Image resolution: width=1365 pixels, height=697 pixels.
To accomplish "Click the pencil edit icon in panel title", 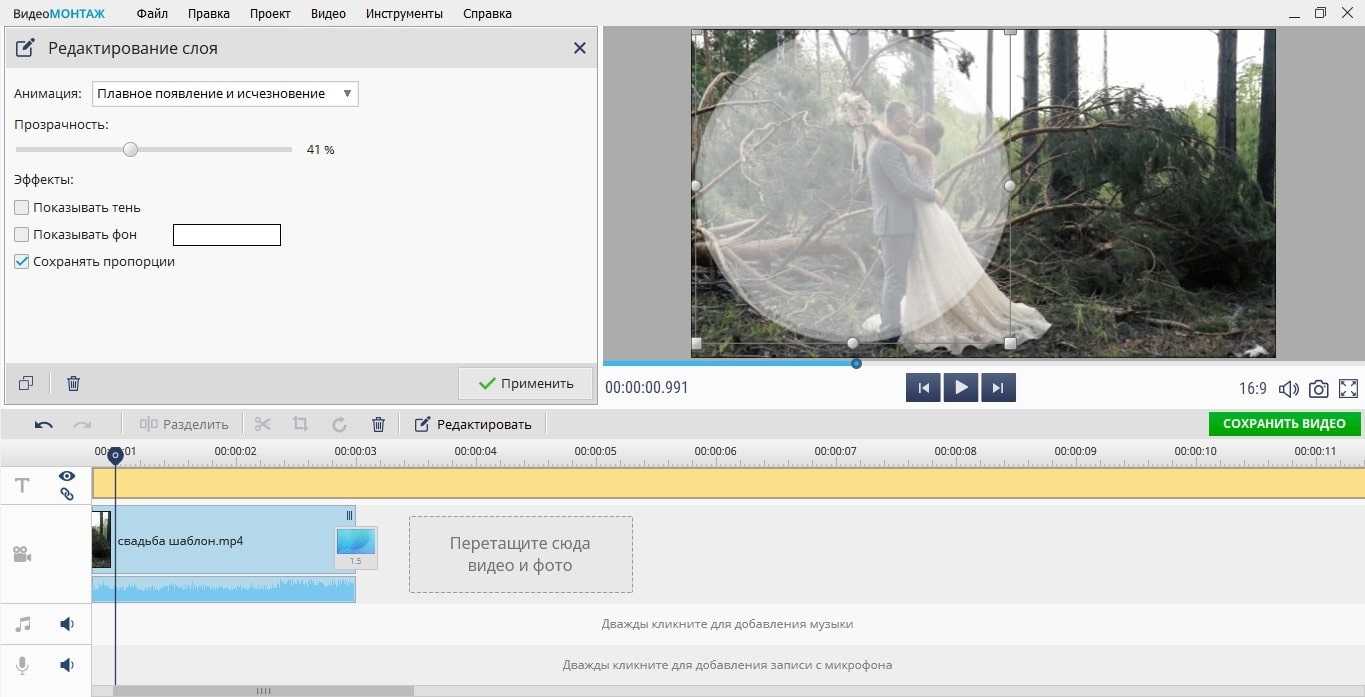I will point(26,48).
